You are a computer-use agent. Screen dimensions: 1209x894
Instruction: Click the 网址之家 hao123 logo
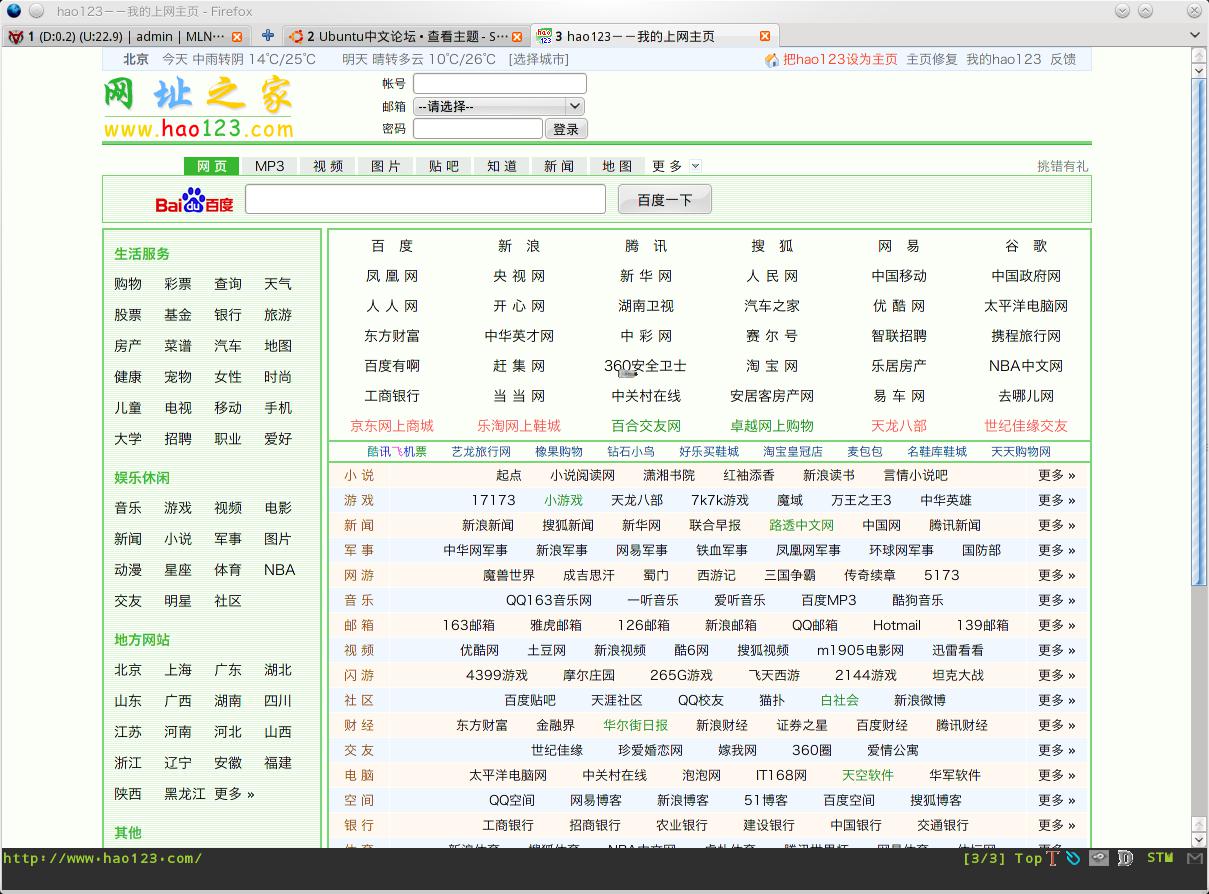198,107
